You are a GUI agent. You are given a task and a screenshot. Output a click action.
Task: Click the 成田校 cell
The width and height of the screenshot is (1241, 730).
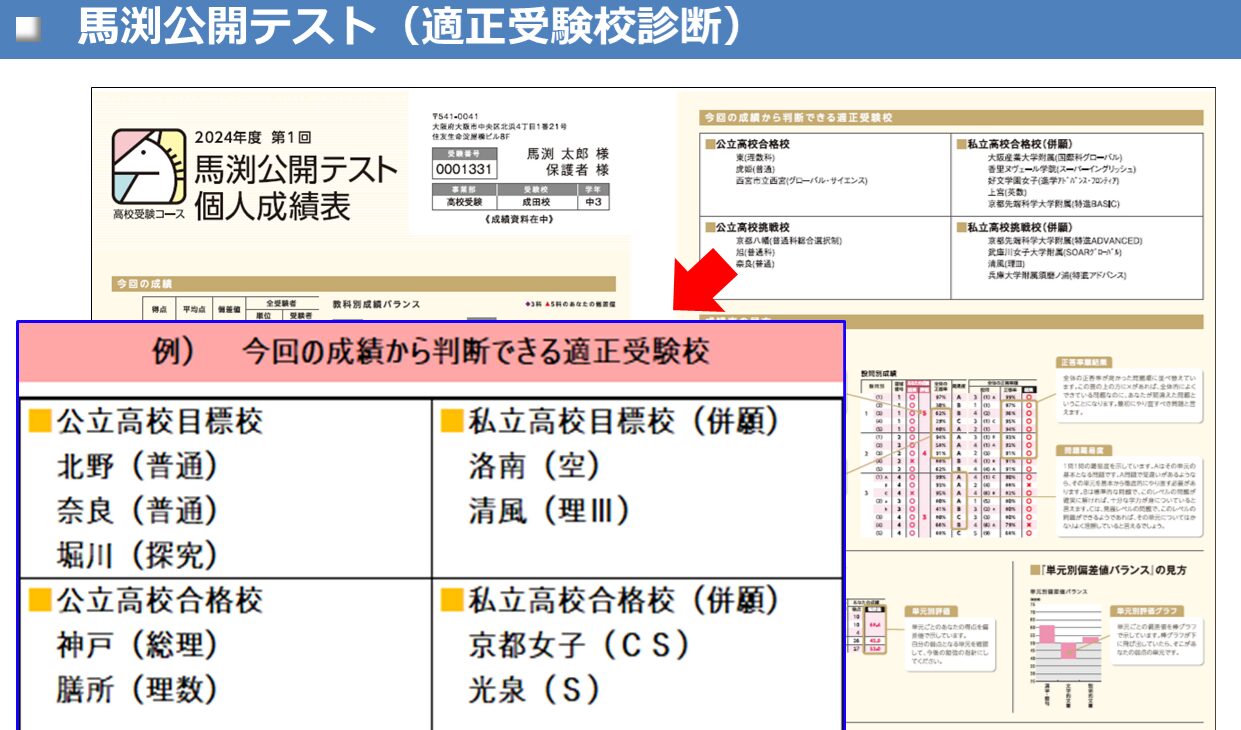point(537,202)
